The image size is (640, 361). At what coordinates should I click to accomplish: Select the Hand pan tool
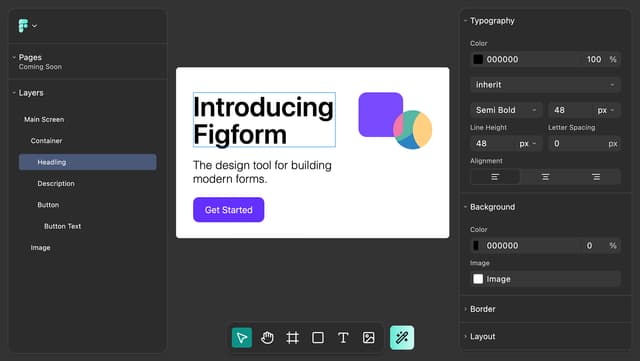(267, 338)
